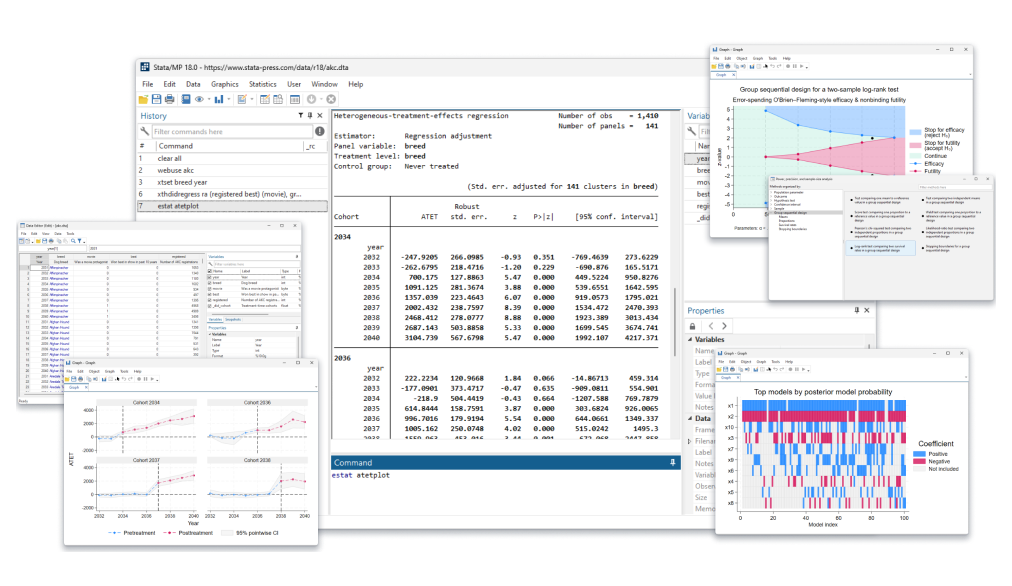This screenshot has height=586, width=1012.
Task: Click the filter funnel icon in Data Editor toolbar
Action: [79, 241]
